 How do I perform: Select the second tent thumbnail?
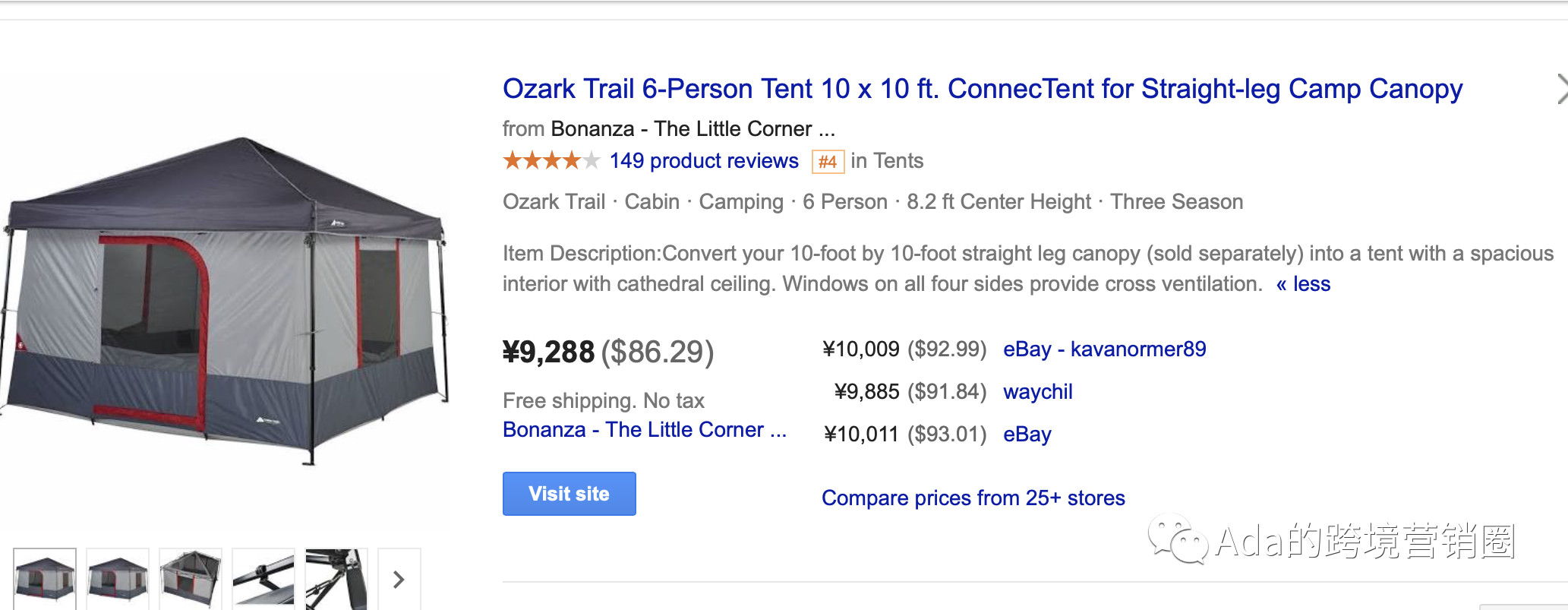pyautogui.click(x=118, y=579)
